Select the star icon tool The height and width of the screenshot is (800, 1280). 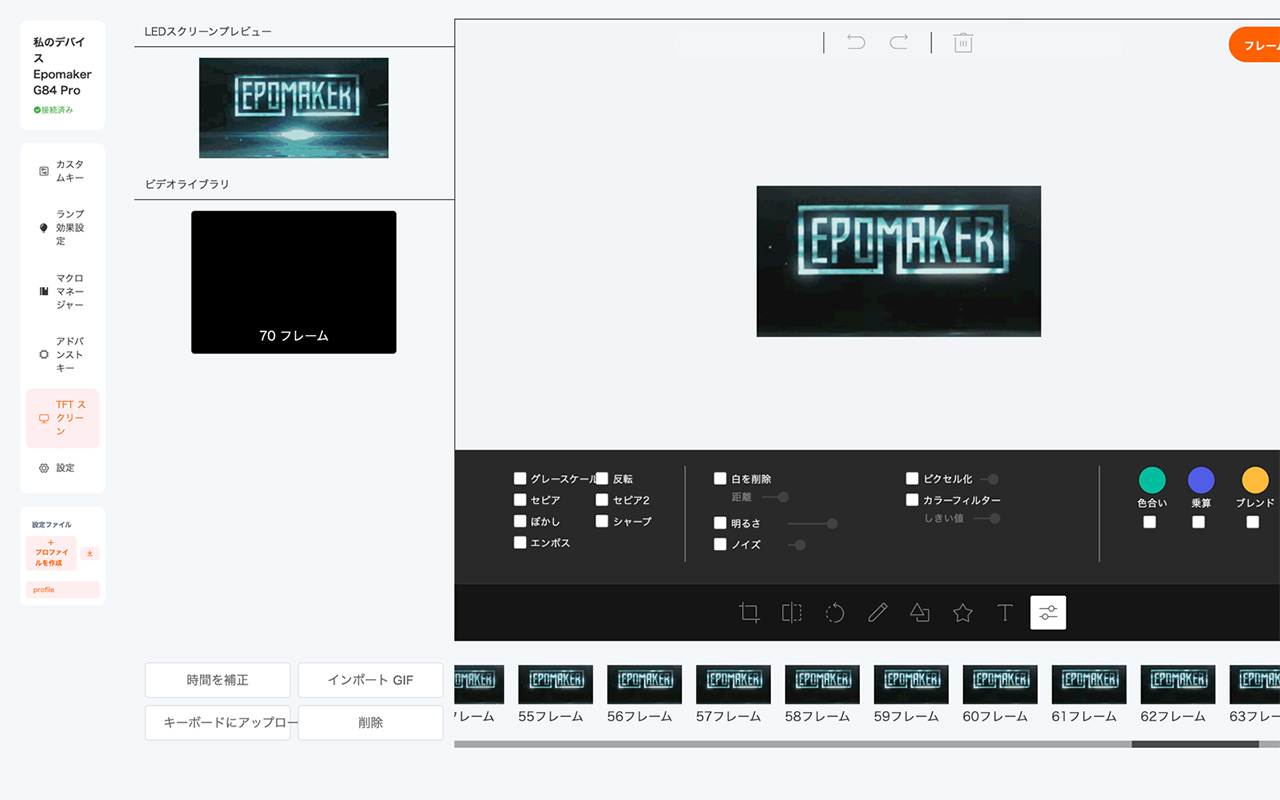pyautogui.click(x=963, y=613)
